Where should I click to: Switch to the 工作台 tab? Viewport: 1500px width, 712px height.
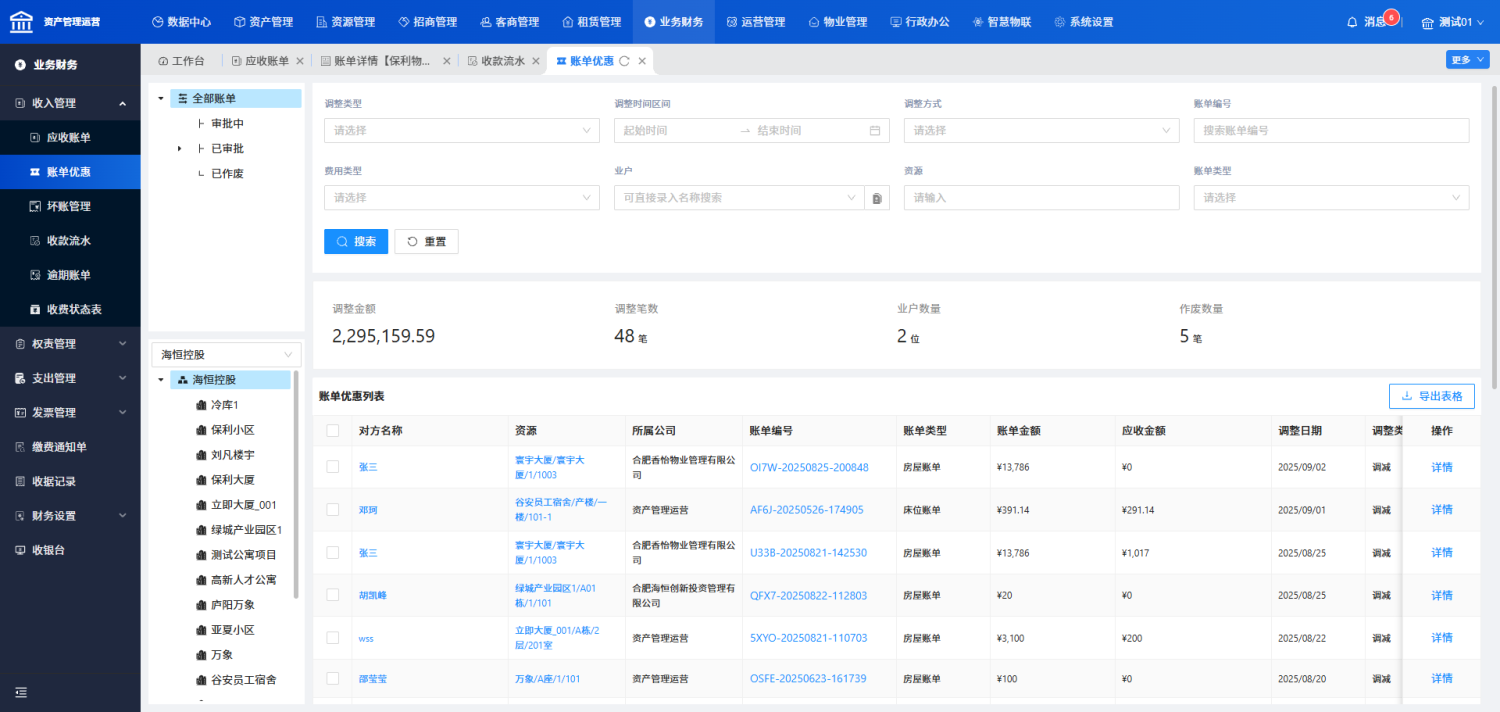pos(181,61)
